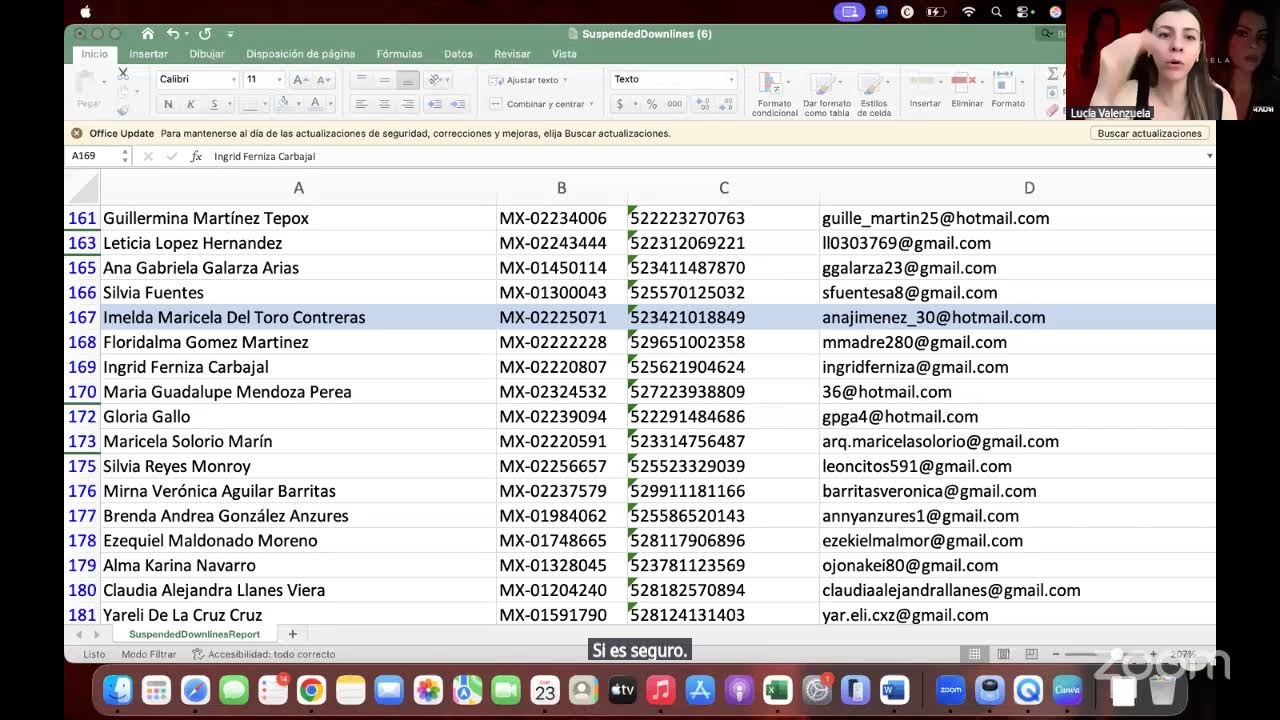Image resolution: width=1280 pixels, height=720 pixels.
Task: Cut selection with the scissors icon
Action: click(123, 74)
